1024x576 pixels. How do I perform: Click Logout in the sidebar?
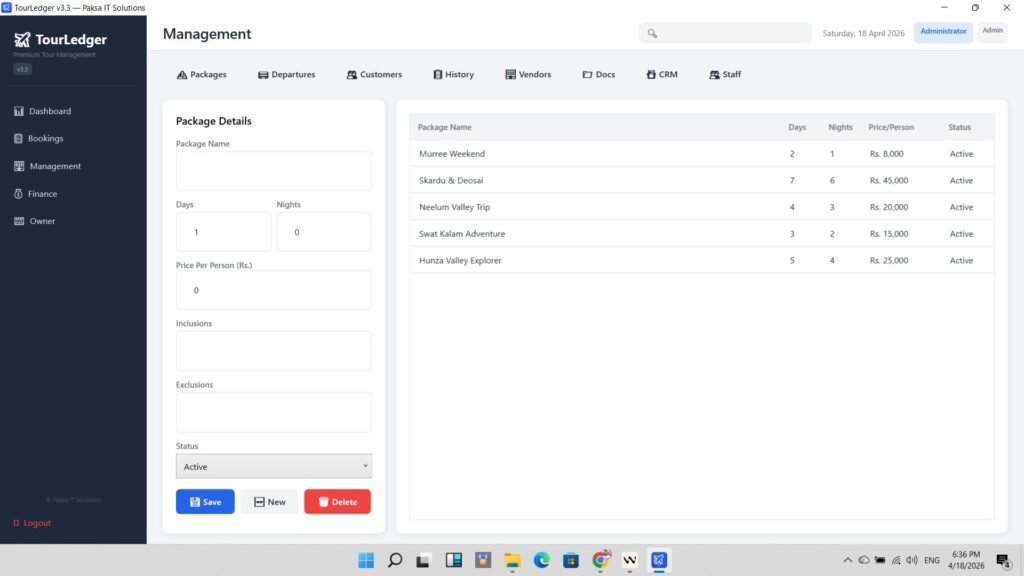[x=36, y=523]
